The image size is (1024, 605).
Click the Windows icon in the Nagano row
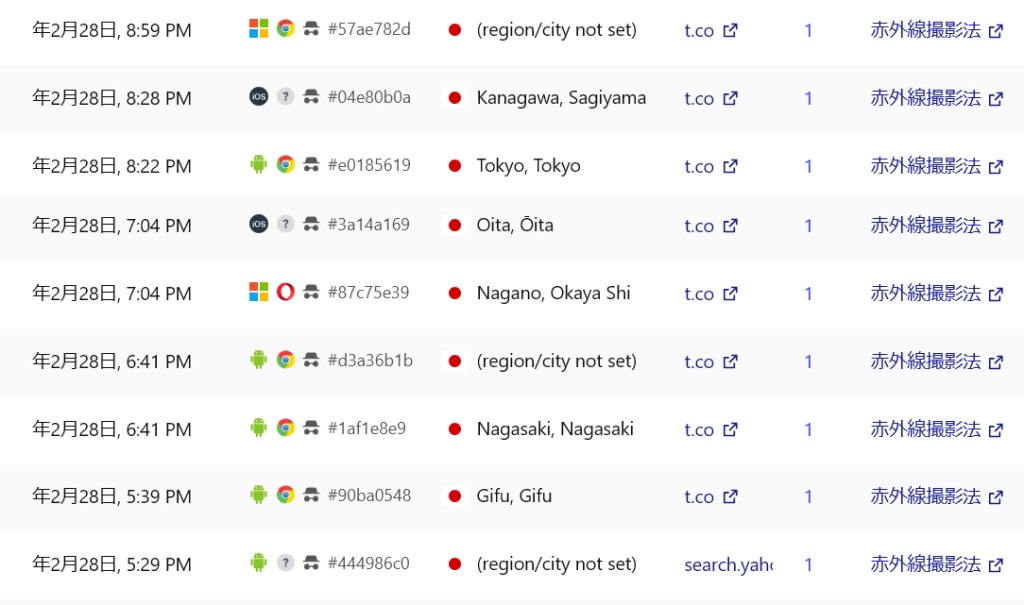click(258, 292)
